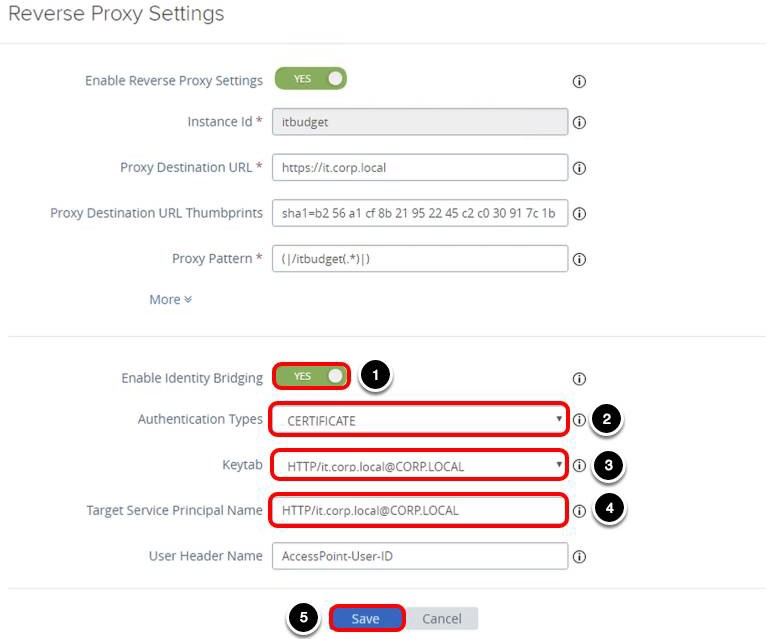Open info icon for URL Thumbprints field
This screenshot has height=639, width=768.
(578, 213)
